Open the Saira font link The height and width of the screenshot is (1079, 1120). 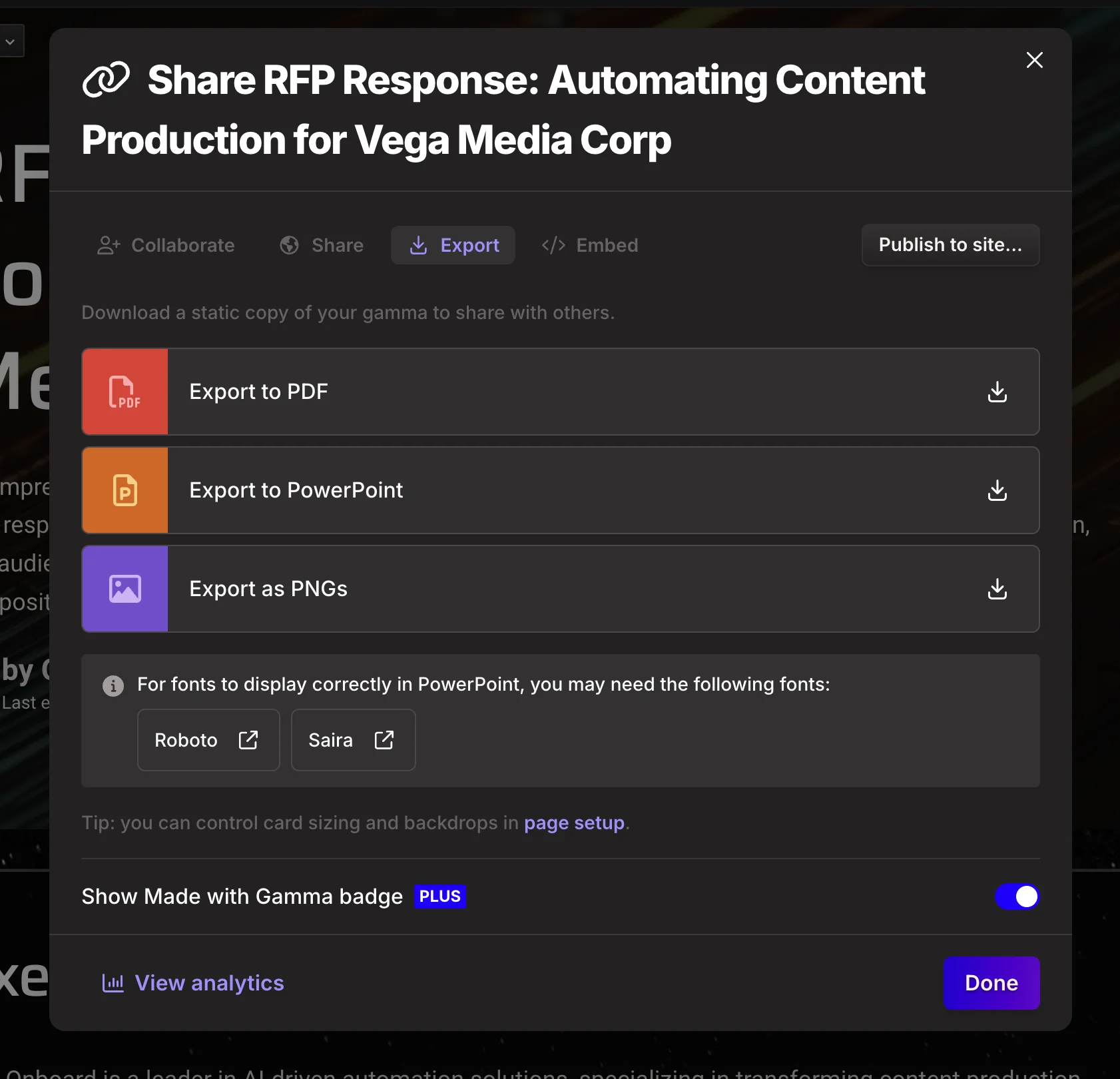354,740
